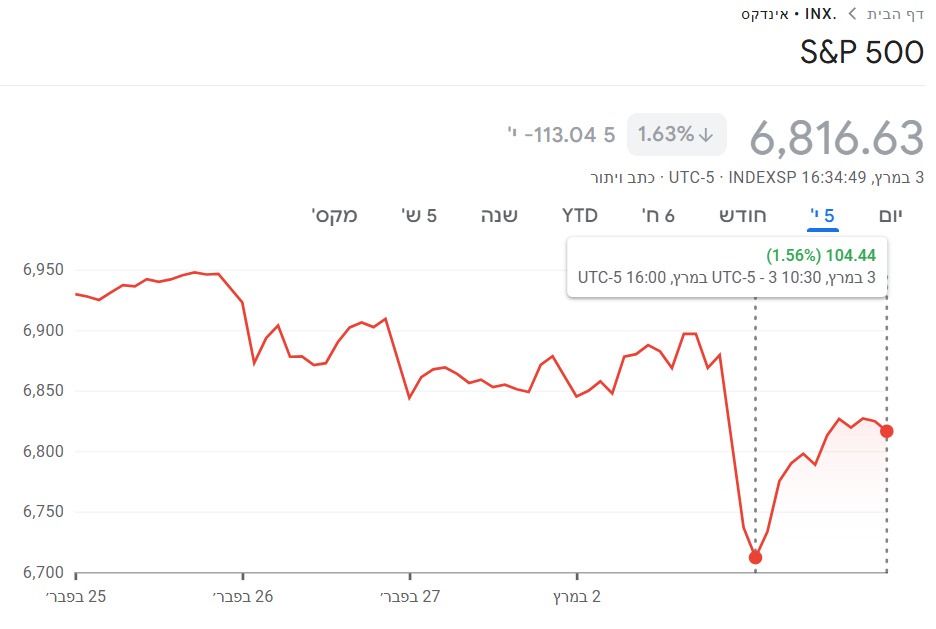
Task: Select the 5 ש' (5 years) range tab
Action: (x=419, y=215)
